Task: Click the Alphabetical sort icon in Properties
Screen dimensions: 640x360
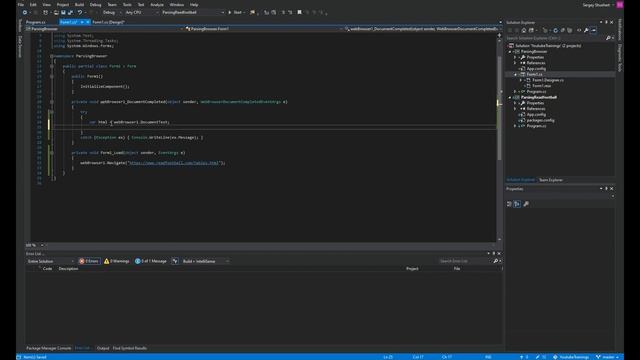Action: [x=517, y=204]
